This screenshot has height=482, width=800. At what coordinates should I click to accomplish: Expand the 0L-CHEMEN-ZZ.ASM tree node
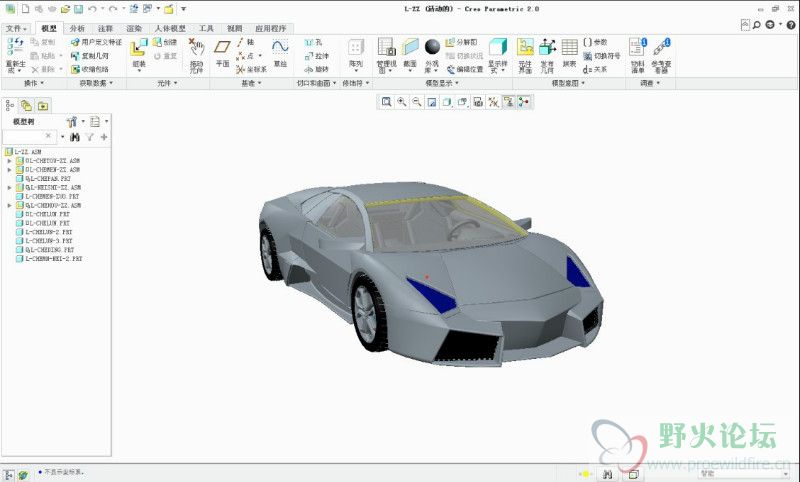[9, 169]
